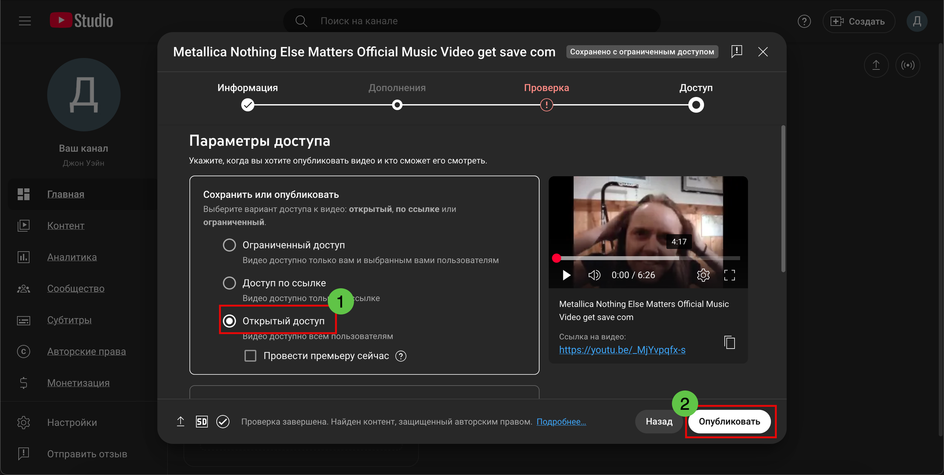Open Отправить отзыв in sidebar
This screenshot has width=944, height=475.
87,454
